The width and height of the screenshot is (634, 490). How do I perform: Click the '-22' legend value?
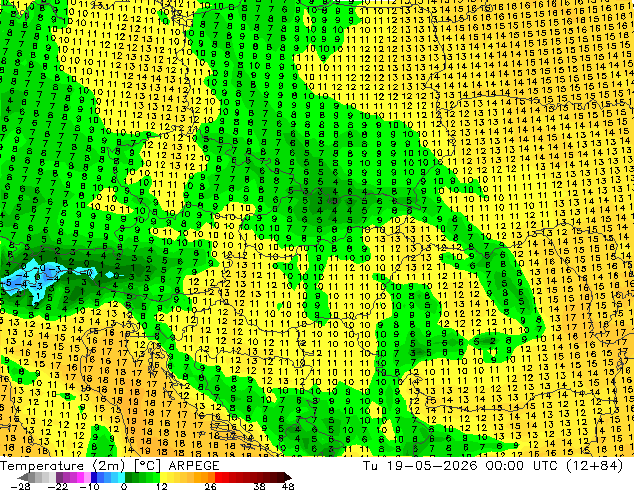[x=58, y=486]
